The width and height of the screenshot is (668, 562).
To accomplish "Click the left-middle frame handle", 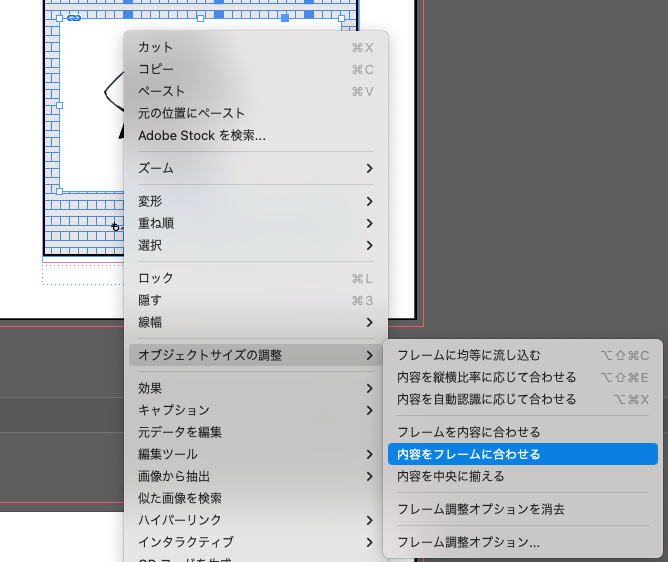I will [60, 105].
